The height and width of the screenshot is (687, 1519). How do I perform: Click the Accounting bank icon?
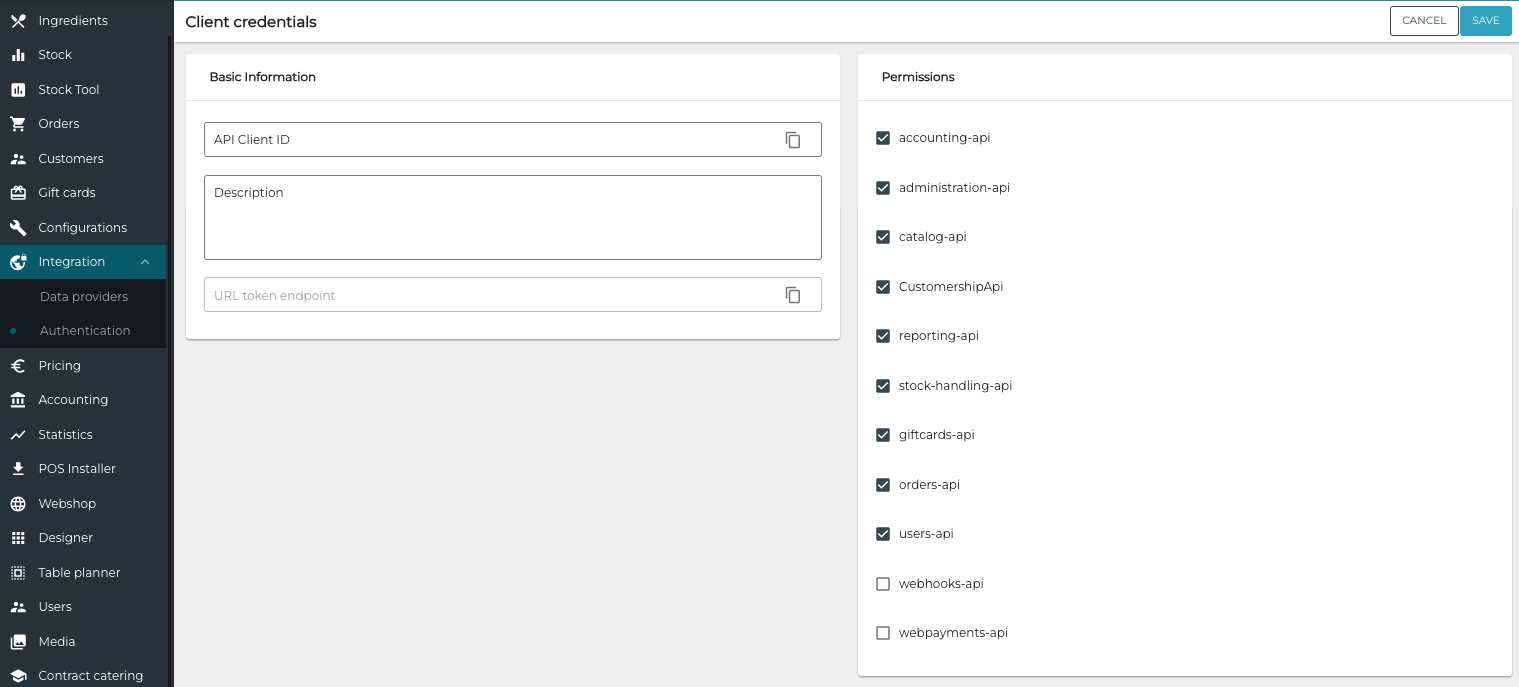[18, 400]
